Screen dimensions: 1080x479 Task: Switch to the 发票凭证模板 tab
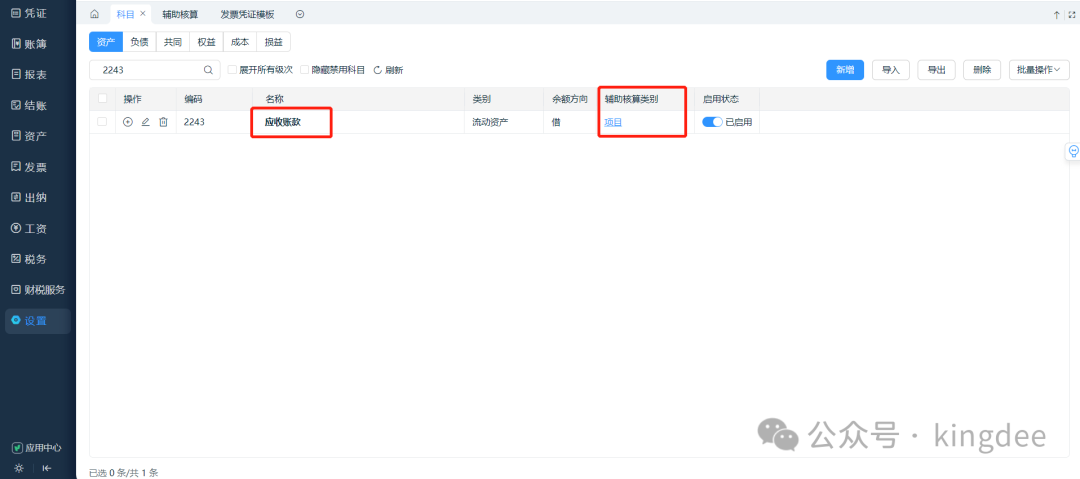click(247, 14)
